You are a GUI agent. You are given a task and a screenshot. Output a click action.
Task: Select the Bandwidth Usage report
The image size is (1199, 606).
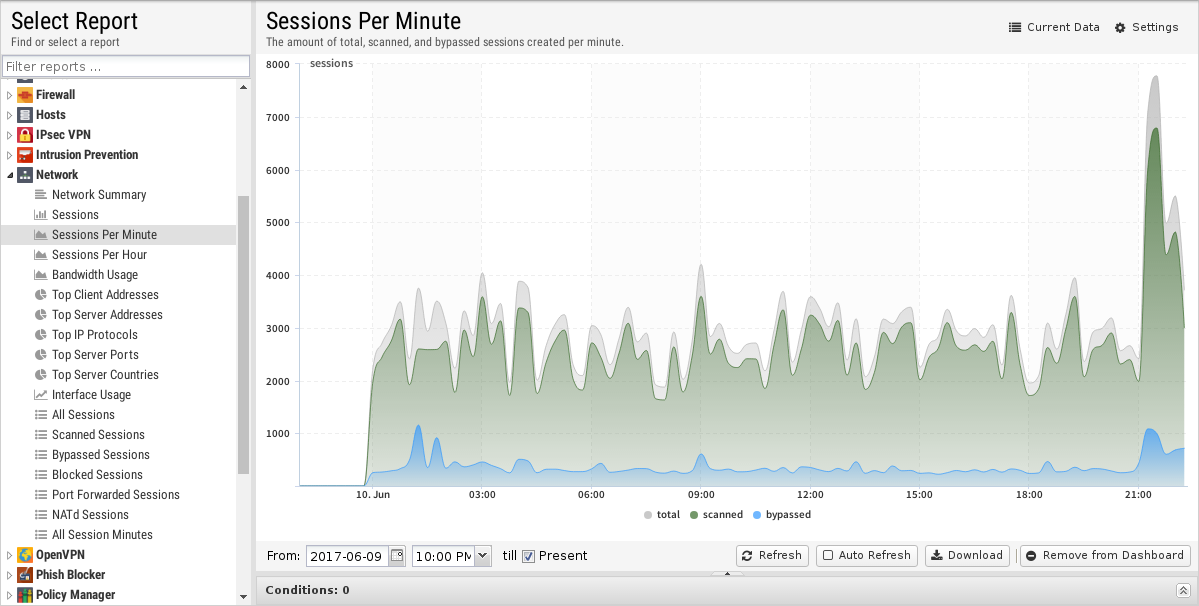pos(95,275)
